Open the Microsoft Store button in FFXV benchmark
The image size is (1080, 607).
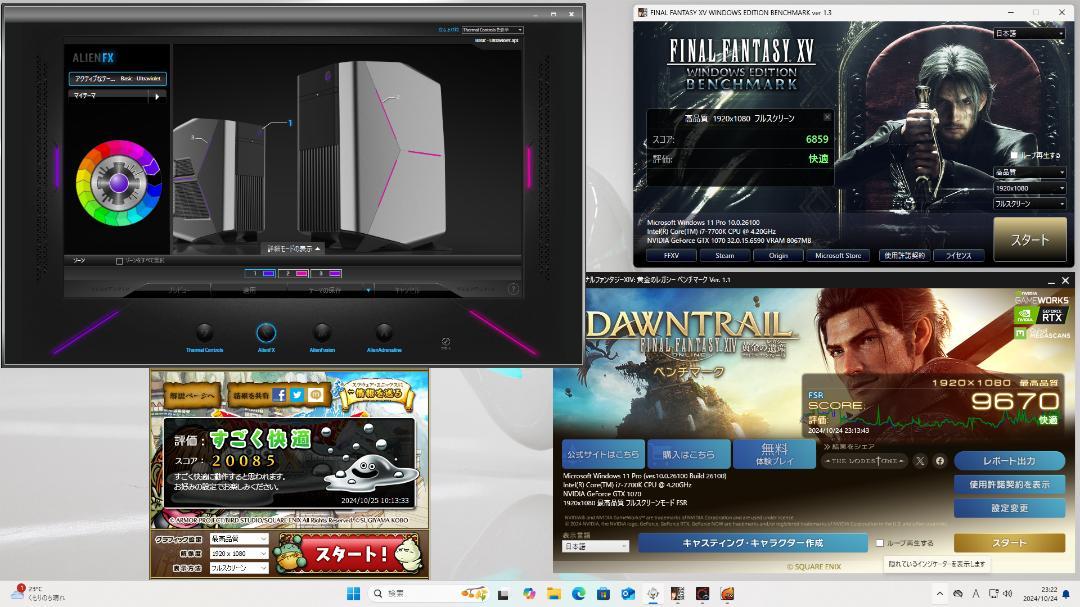(x=838, y=256)
